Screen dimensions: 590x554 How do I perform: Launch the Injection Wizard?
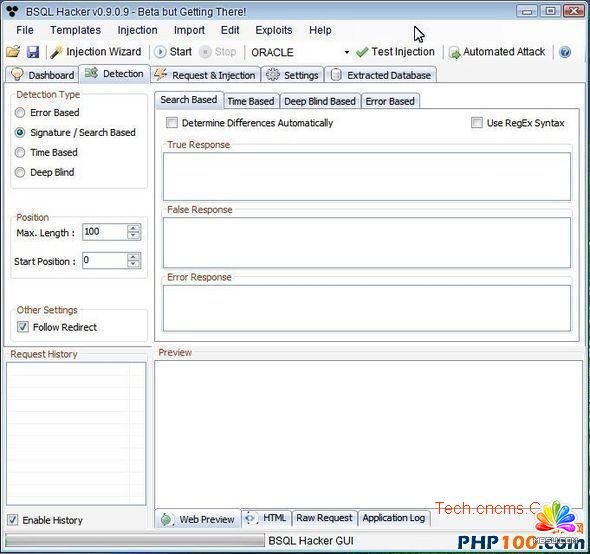tap(96, 52)
